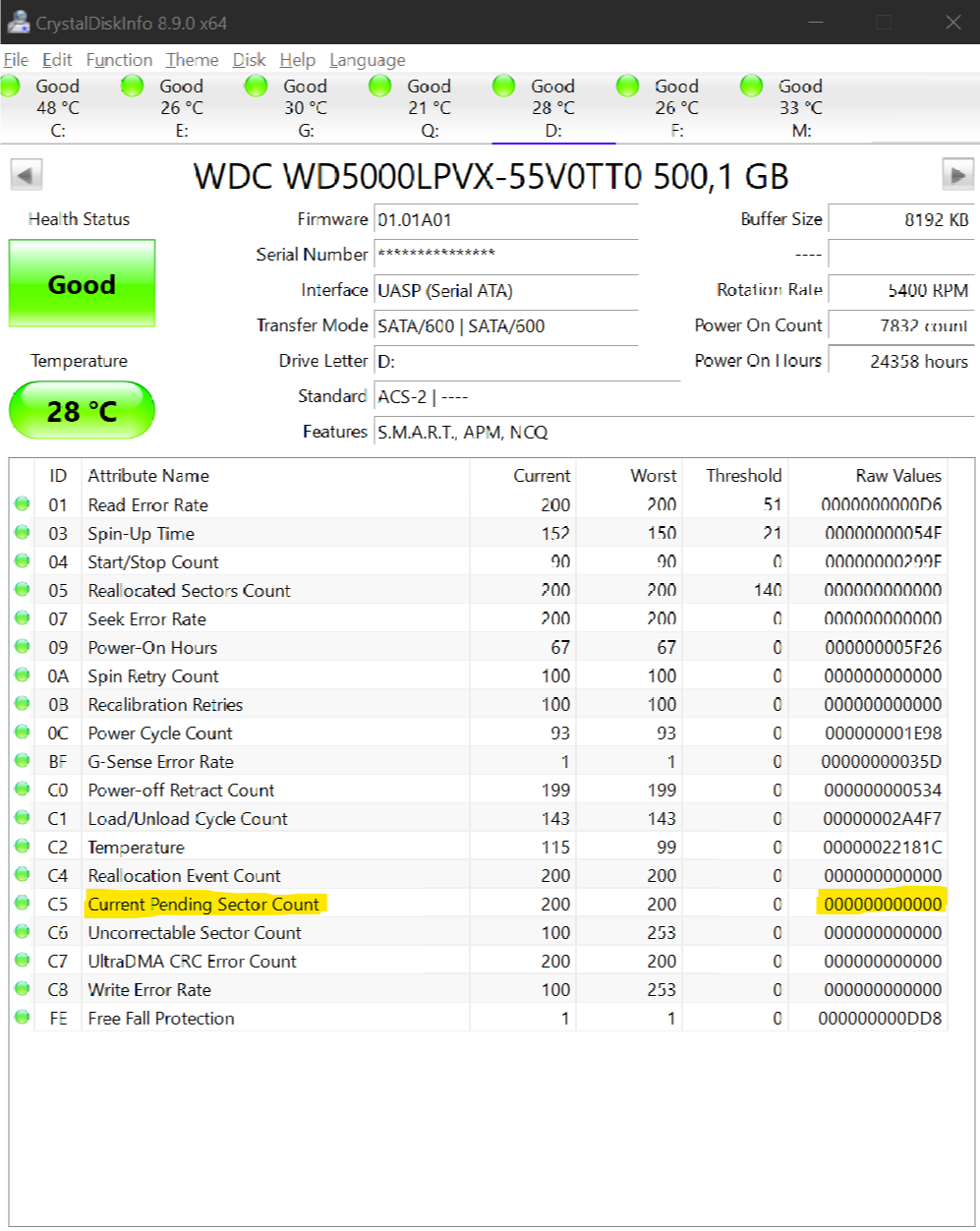
Task: Open the Language menu
Action: coord(367,60)
